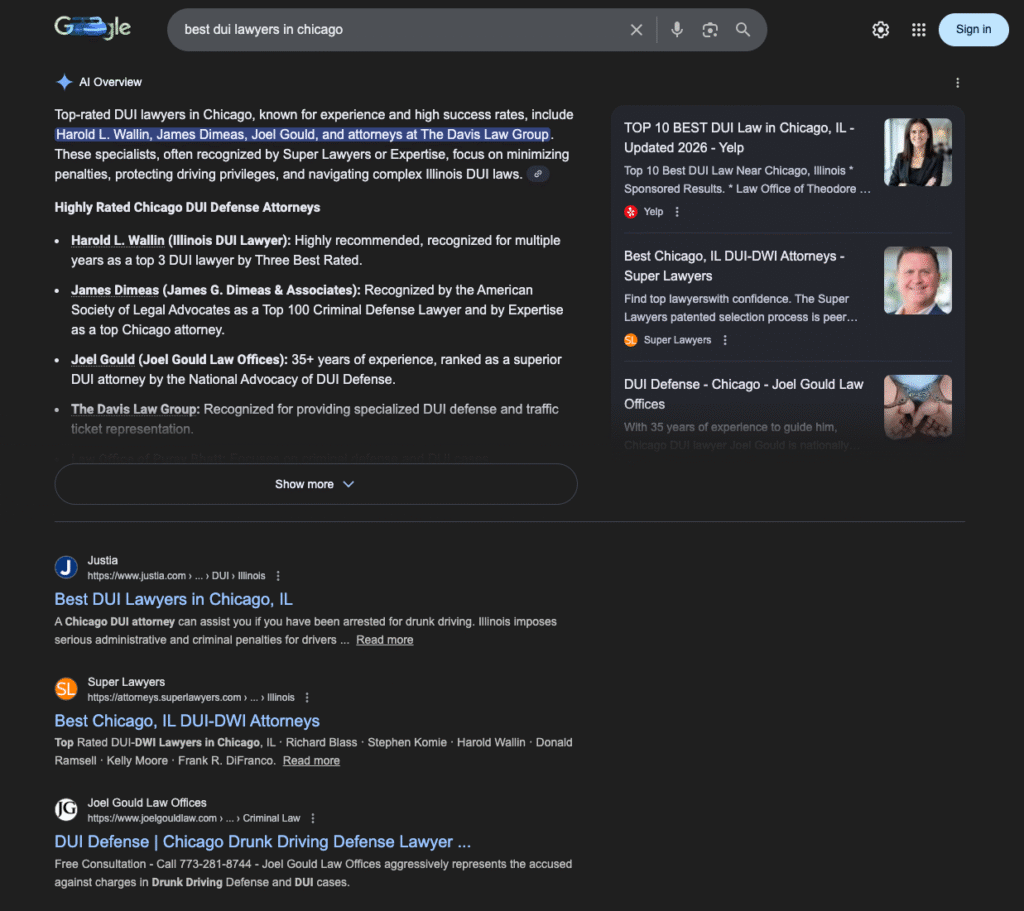Open Best DUI Lawyers in Chicago, IL link
Screen dimensions: 1024x911
point(173,599)
